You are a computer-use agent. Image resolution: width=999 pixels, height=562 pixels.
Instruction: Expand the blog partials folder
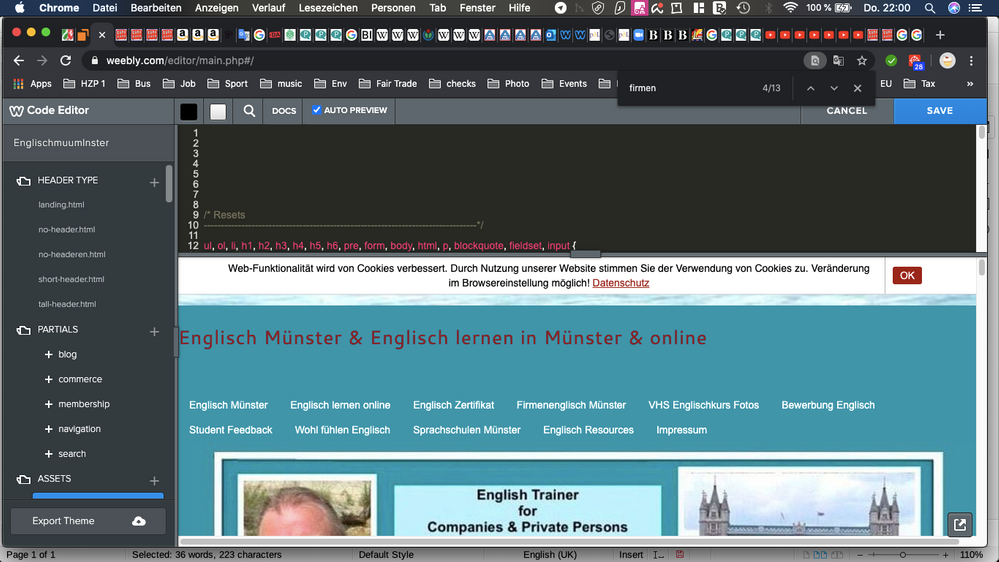(x=49, y=355)
